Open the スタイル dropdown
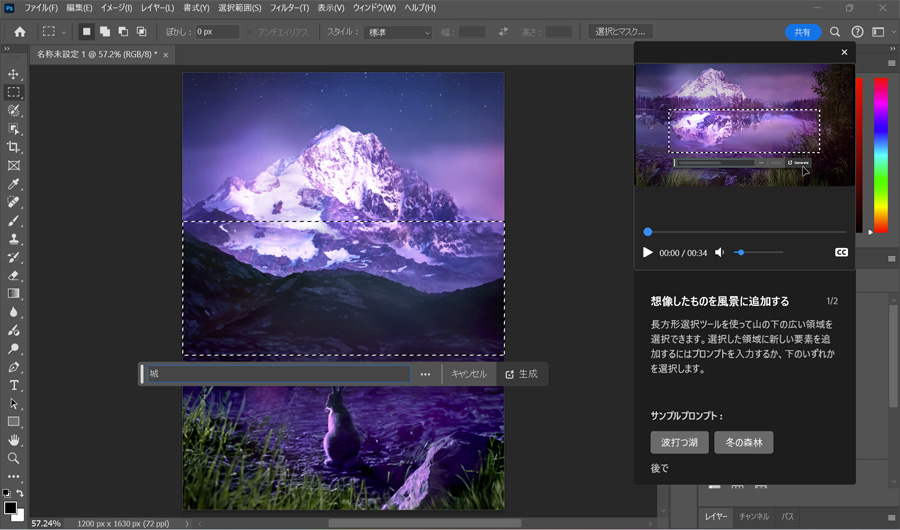 point(397,32)
